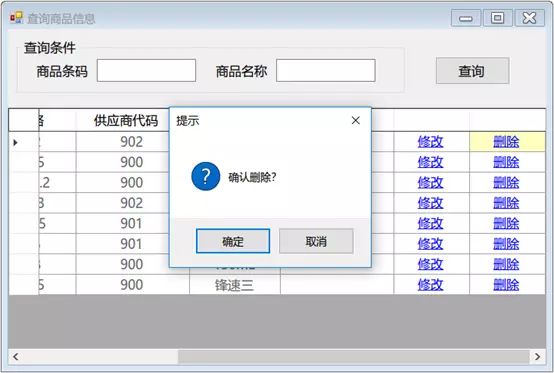Select supplier code 900 in seventh row
Screen dimensions: 554x373
tap(132, 265)
